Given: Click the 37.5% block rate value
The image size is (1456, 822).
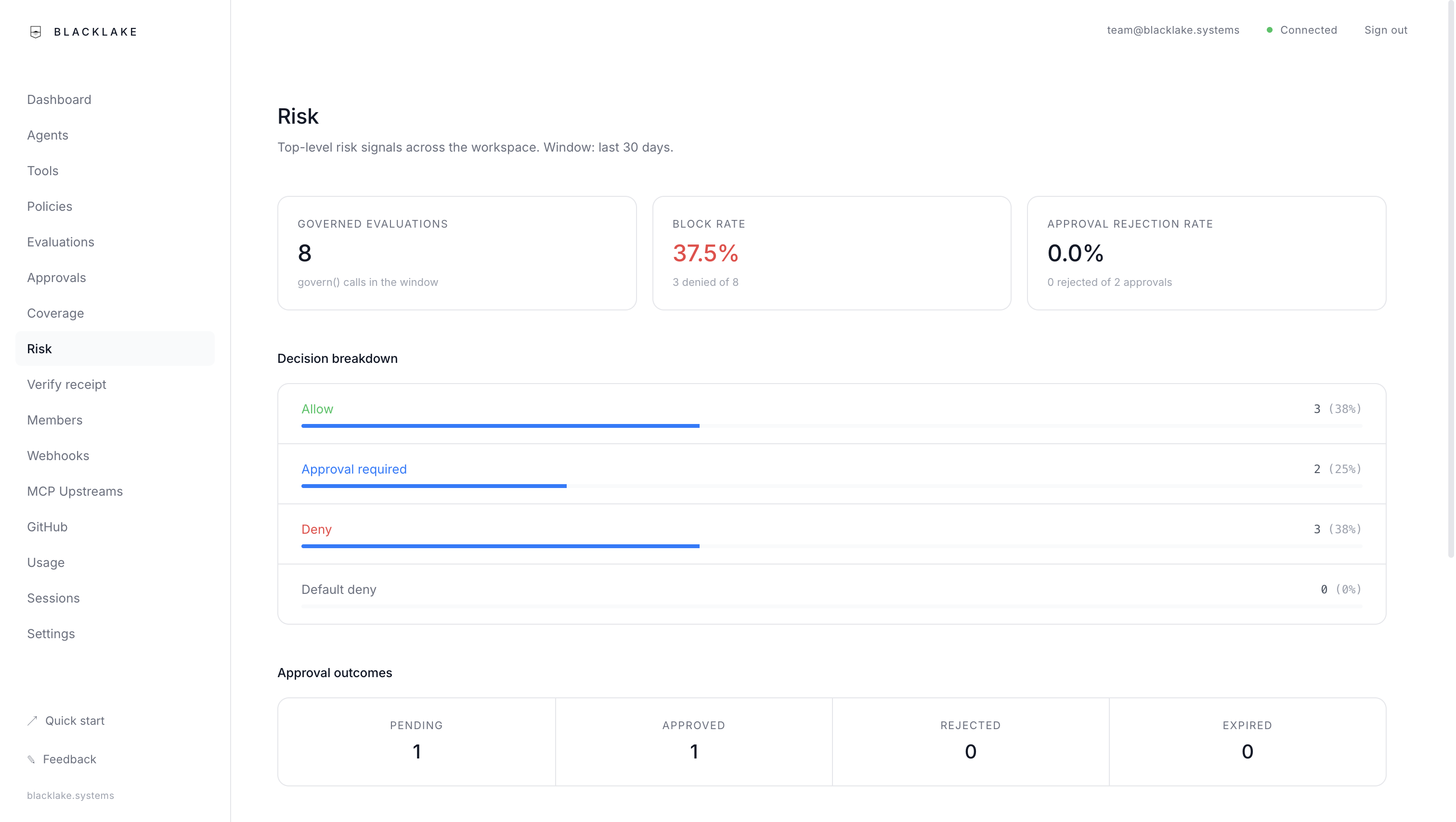Looking at the screenshot, I should (705, 253).
